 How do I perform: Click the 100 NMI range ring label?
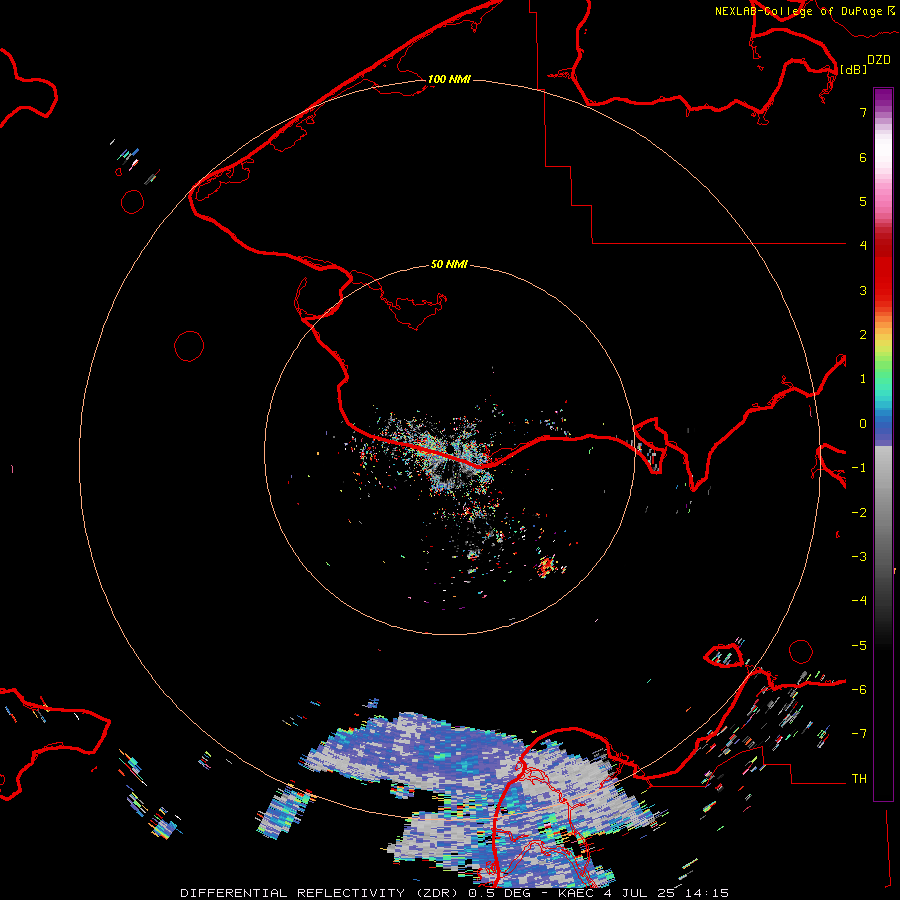[449, 79]
